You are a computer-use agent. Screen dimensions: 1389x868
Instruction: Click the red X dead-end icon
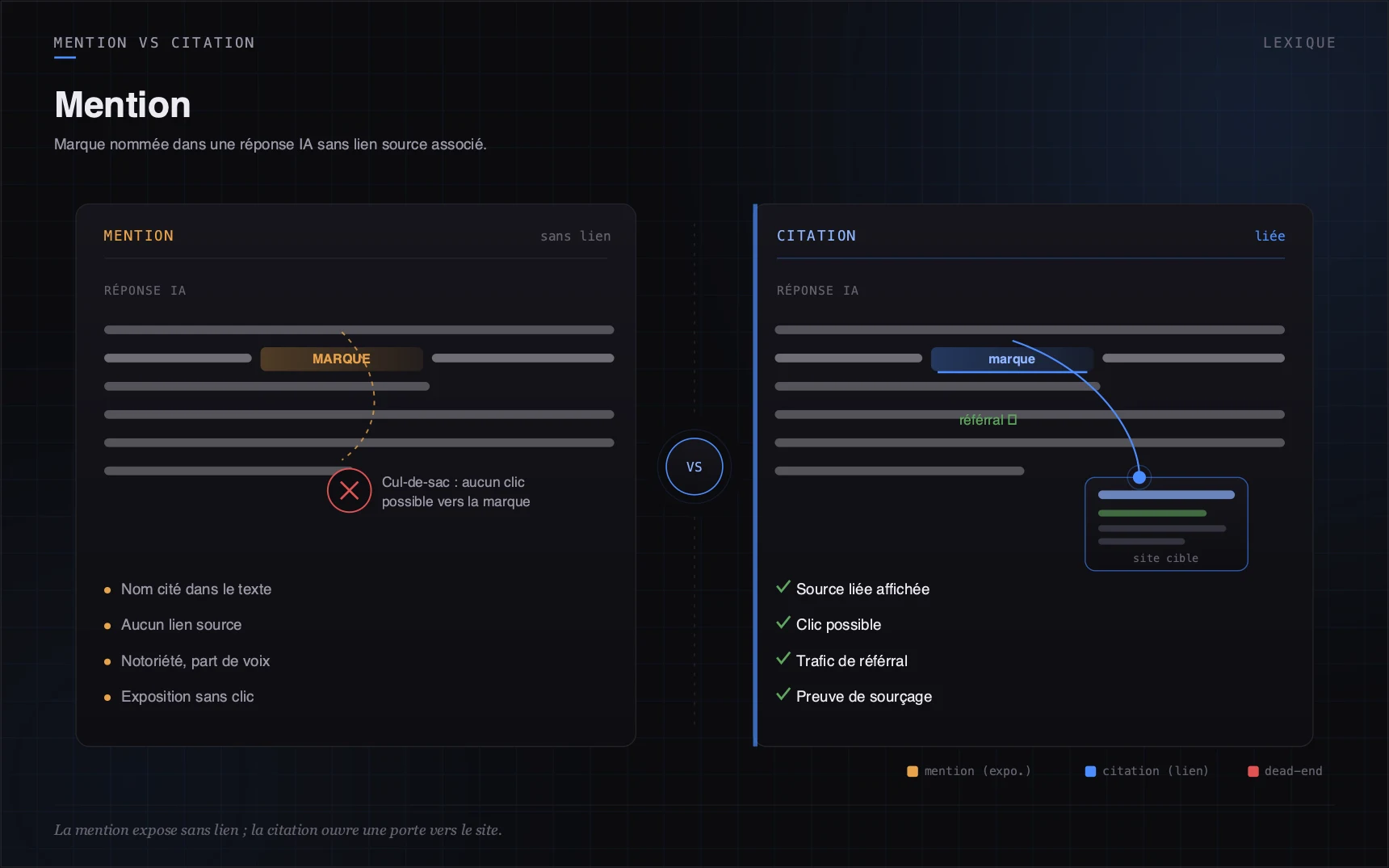point(349,490)
